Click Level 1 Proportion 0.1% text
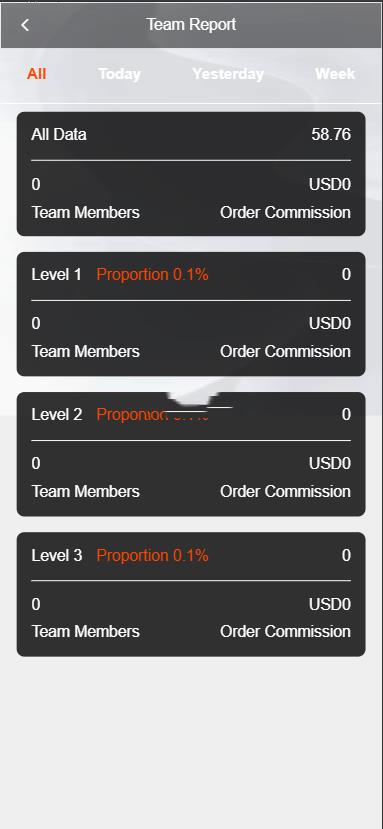The image size is (383, 829). pyautogui.click(x=152, y=274)
